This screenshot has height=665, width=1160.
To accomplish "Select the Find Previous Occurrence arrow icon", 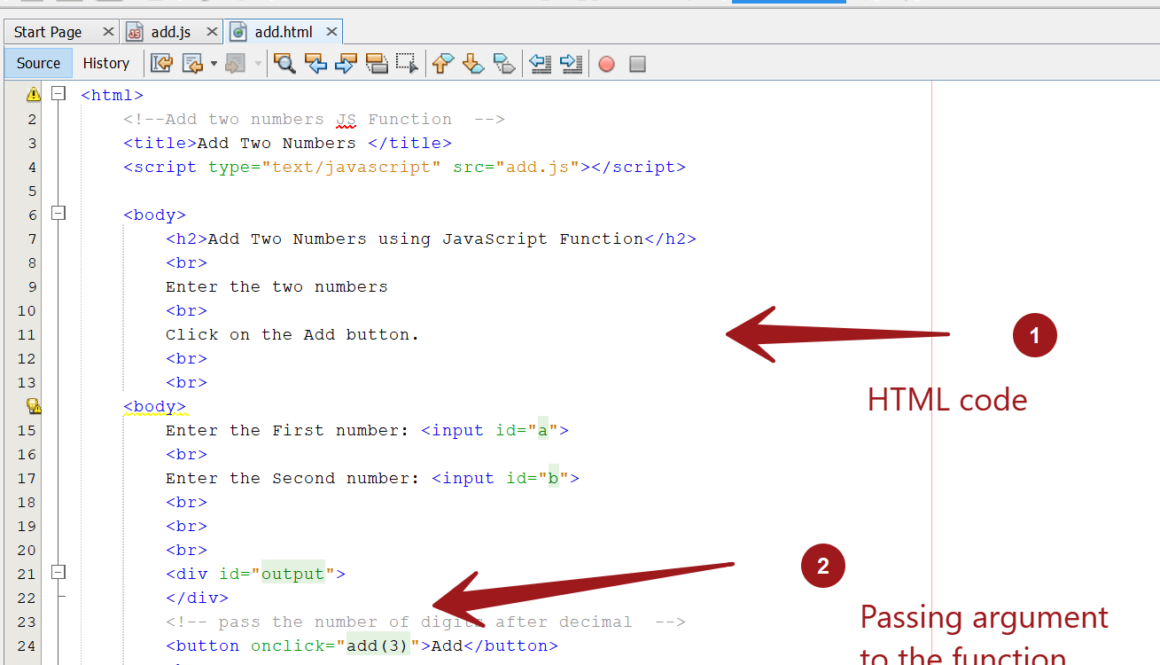I will pyautogui.click(x=314, y=63).
